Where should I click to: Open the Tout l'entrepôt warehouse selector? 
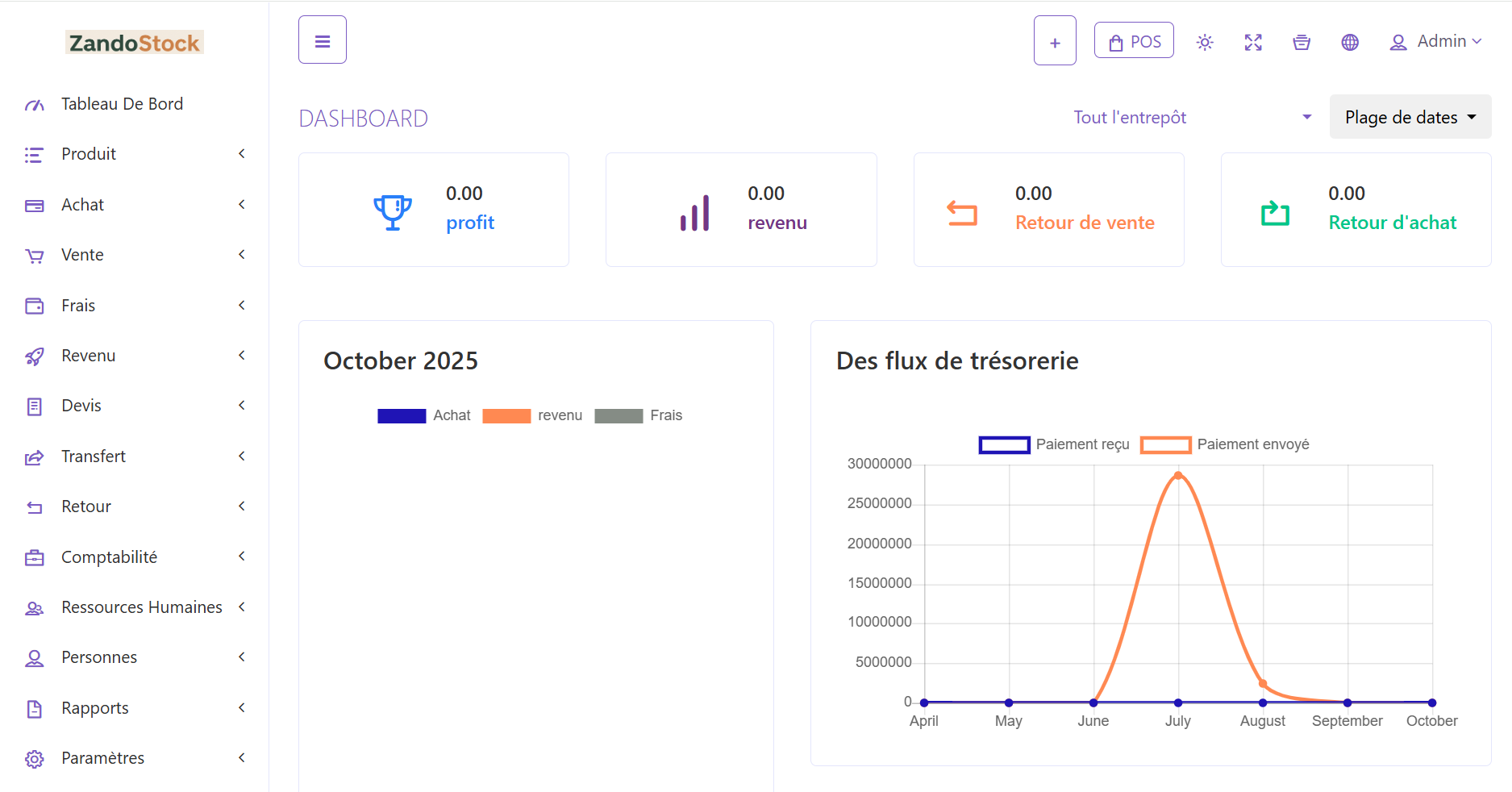pyautogui.click(x=1192, y=118)
